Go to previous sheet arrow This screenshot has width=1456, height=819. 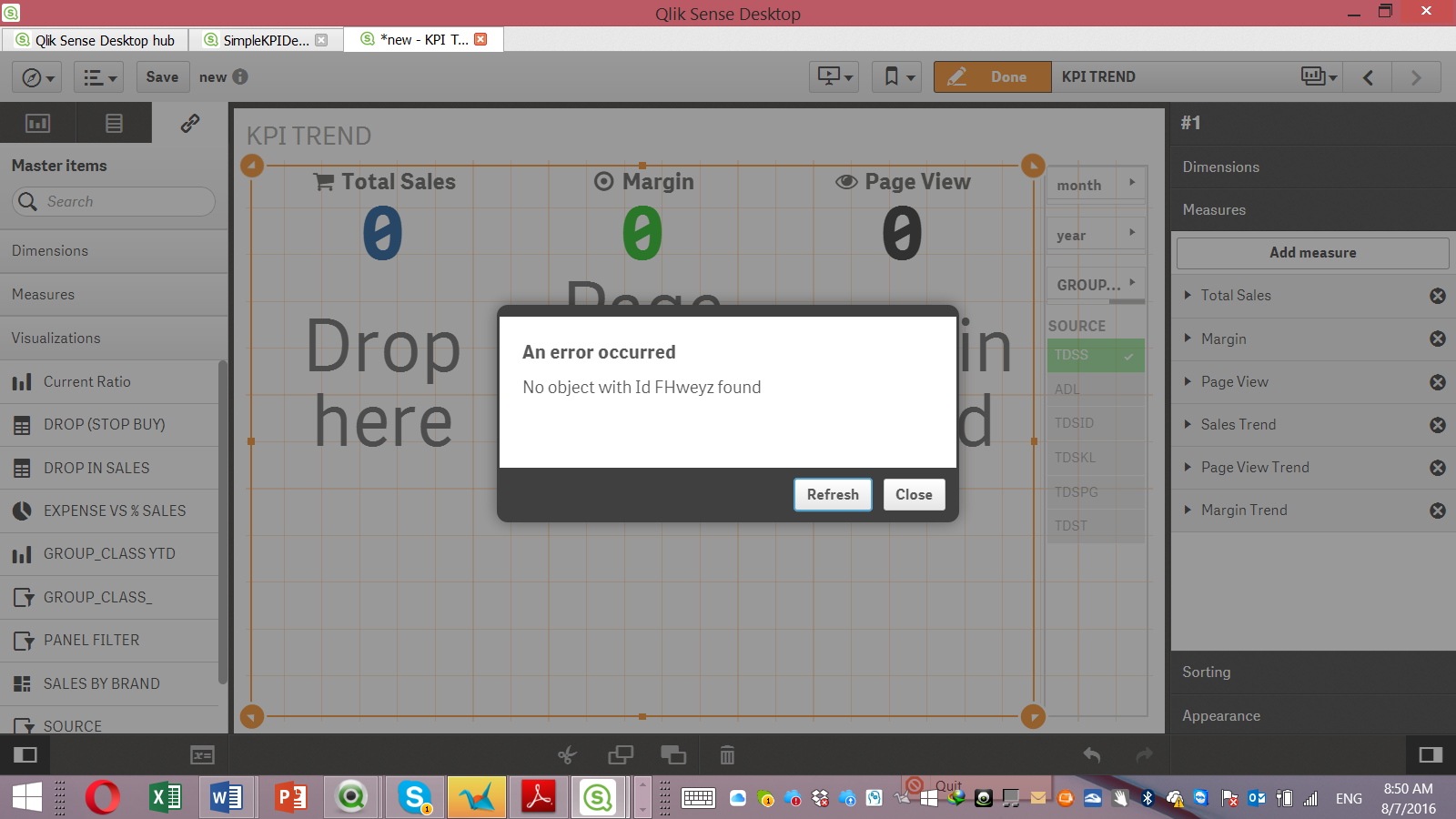[x=1369, y=77]
